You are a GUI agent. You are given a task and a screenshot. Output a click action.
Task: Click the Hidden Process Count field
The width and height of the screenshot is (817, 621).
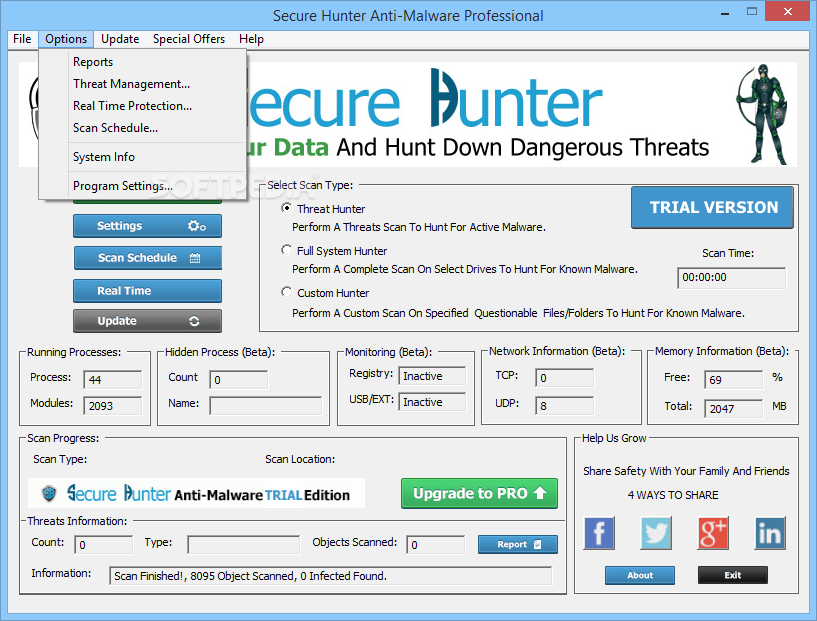point(239,380)
